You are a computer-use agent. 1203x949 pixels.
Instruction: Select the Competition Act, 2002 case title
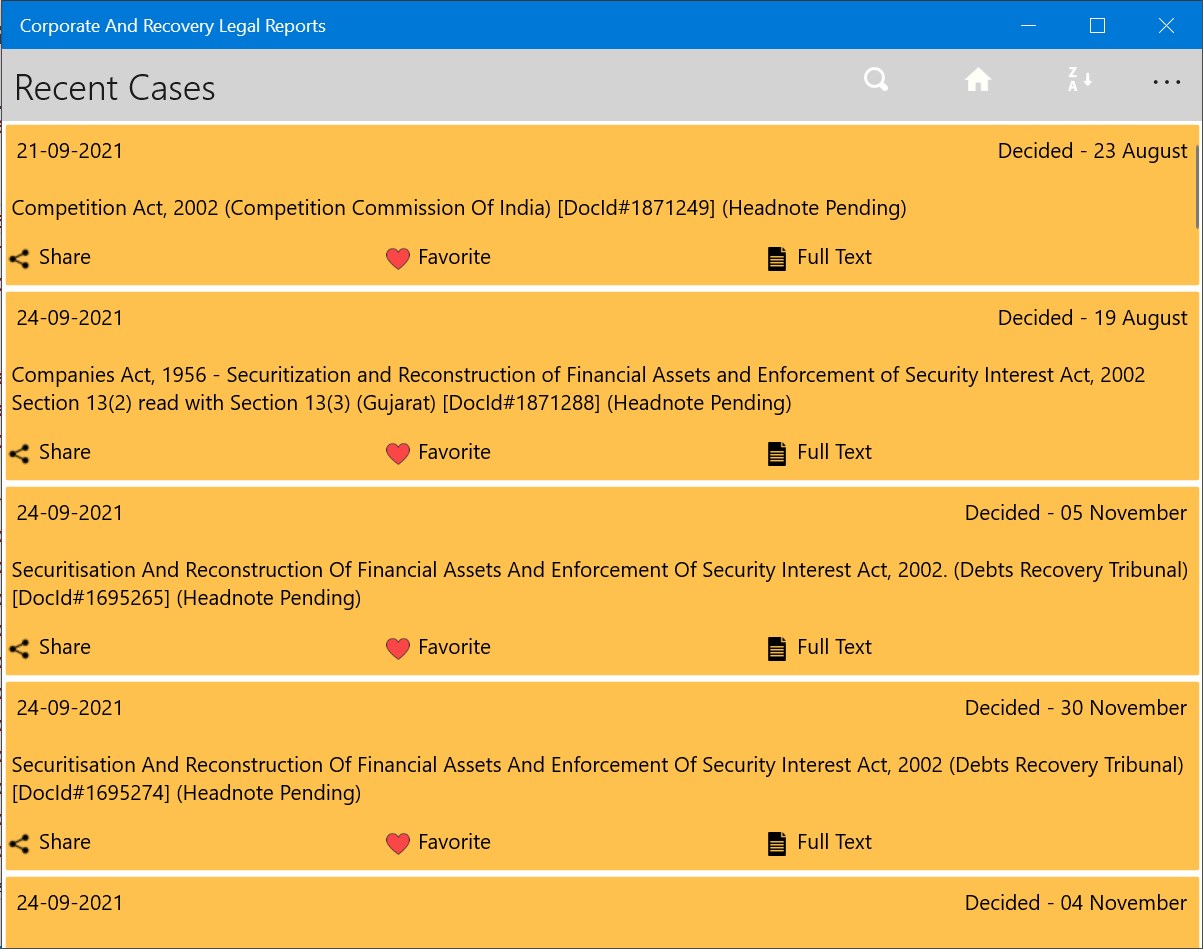(x=458, y=208)
